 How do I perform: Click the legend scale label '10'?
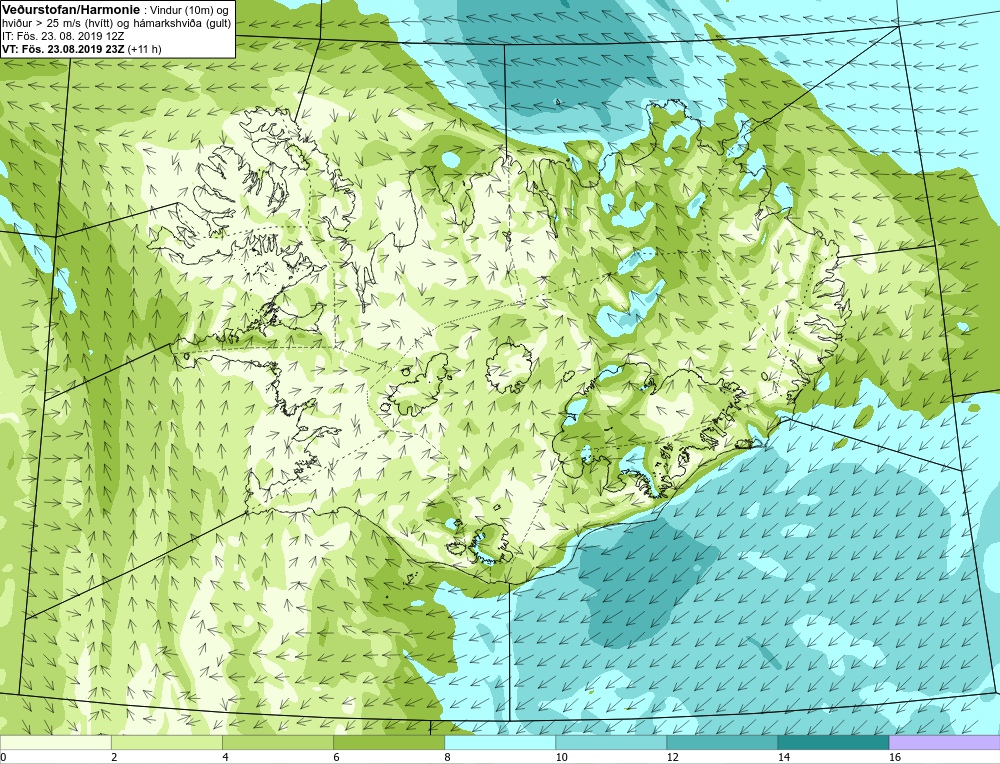(562, 757)
